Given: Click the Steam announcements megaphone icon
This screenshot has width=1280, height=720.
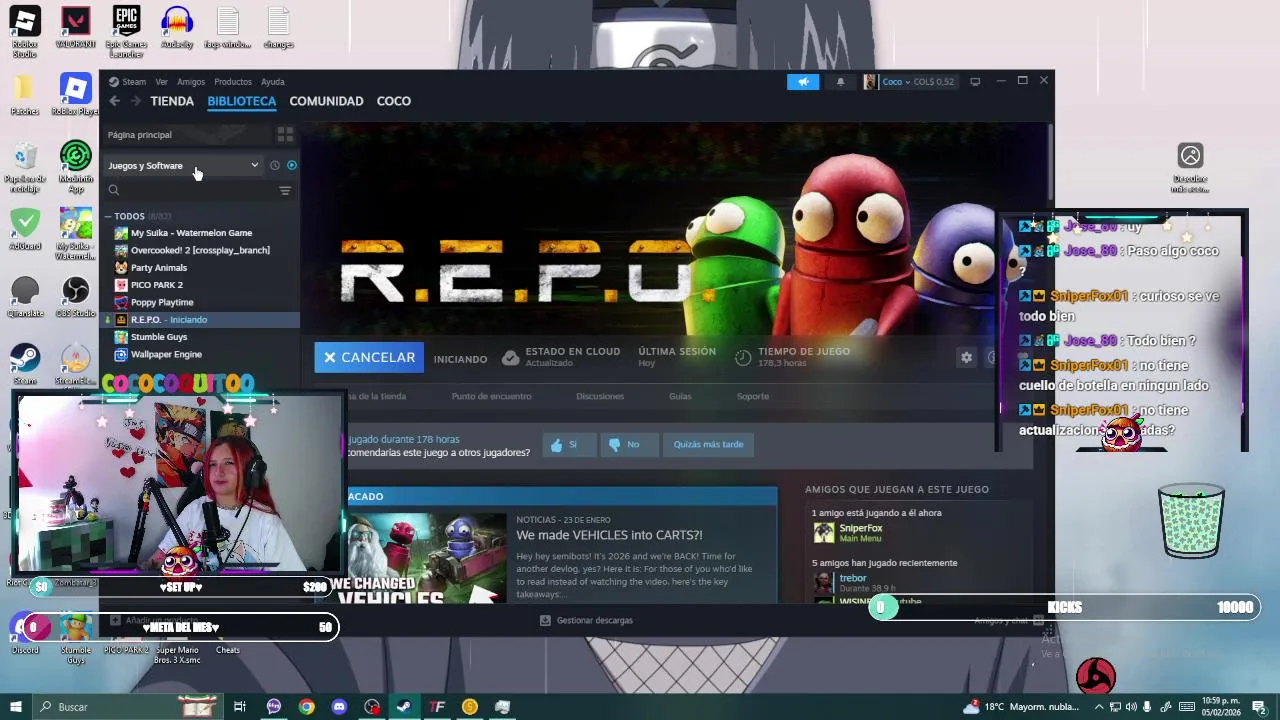Looking at the screenshot, I should pos(803,82).
